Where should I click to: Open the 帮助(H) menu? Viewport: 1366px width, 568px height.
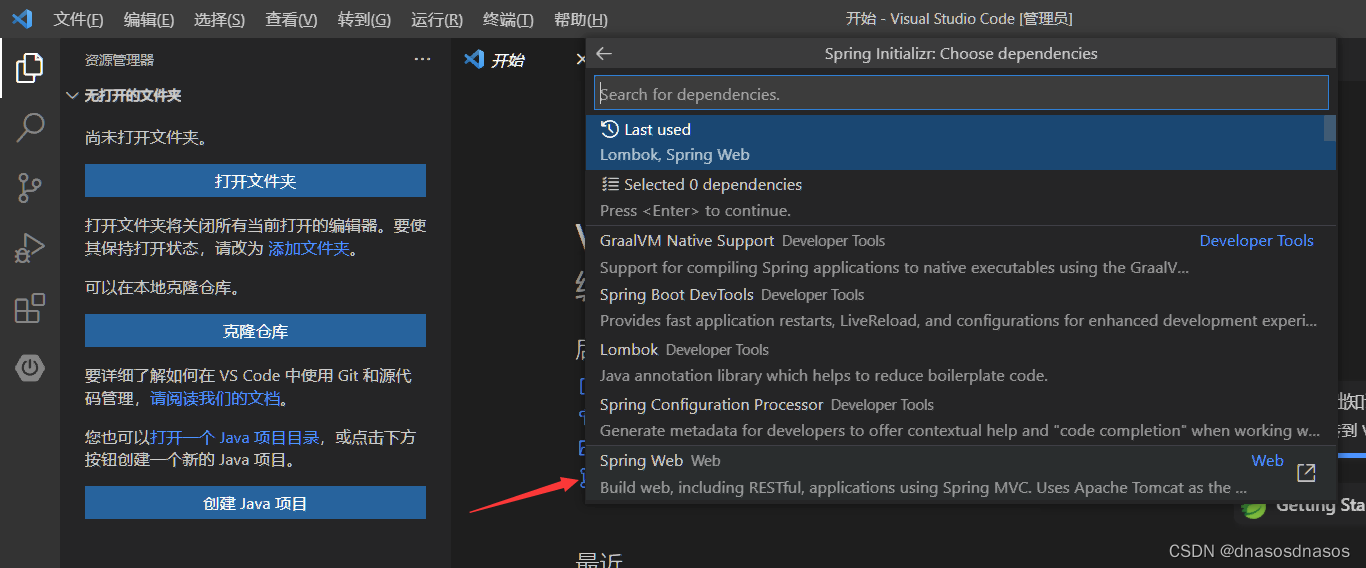[x=580, y=19]
